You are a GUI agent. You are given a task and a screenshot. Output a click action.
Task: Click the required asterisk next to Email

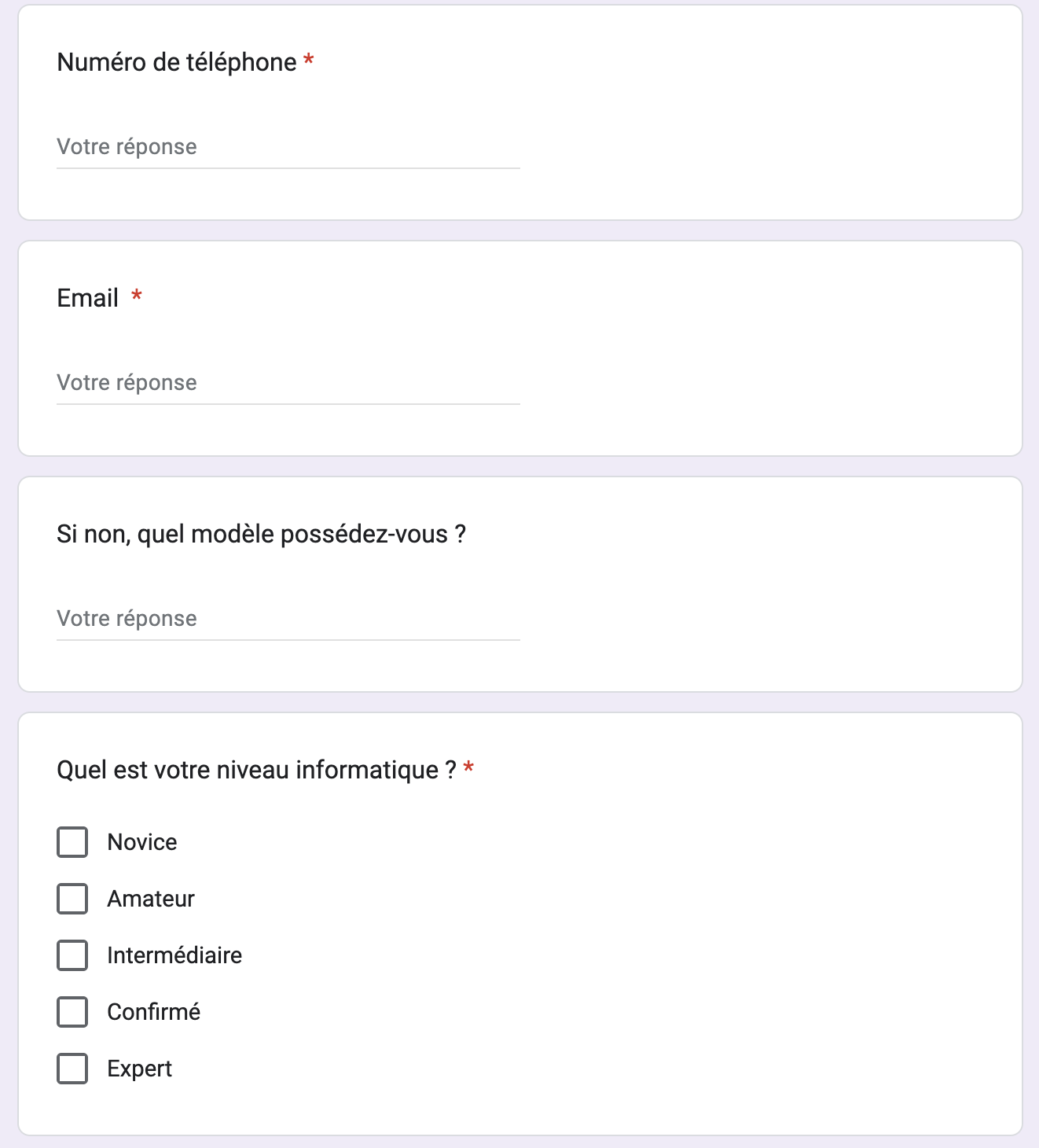coord(137,296)
